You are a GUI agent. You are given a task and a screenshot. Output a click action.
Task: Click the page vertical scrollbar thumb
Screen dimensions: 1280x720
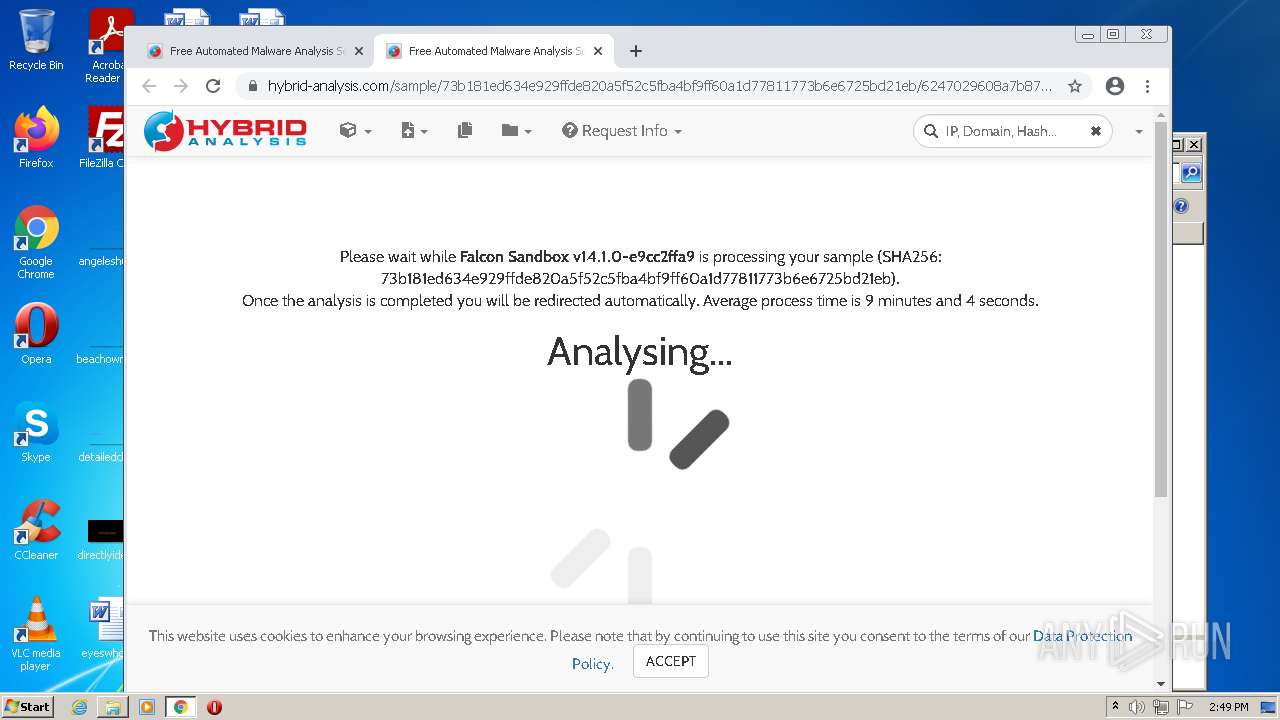1161,310
